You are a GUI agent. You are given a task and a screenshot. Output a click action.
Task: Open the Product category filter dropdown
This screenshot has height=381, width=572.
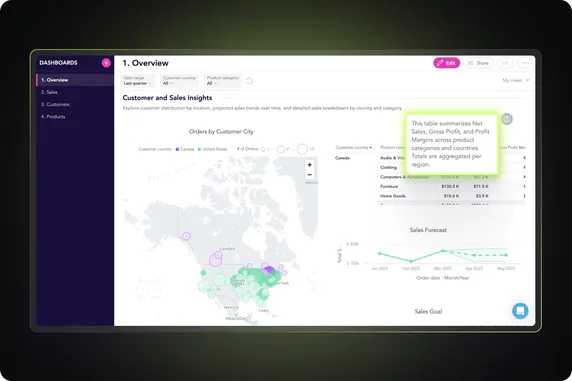(x=223, y=81)
